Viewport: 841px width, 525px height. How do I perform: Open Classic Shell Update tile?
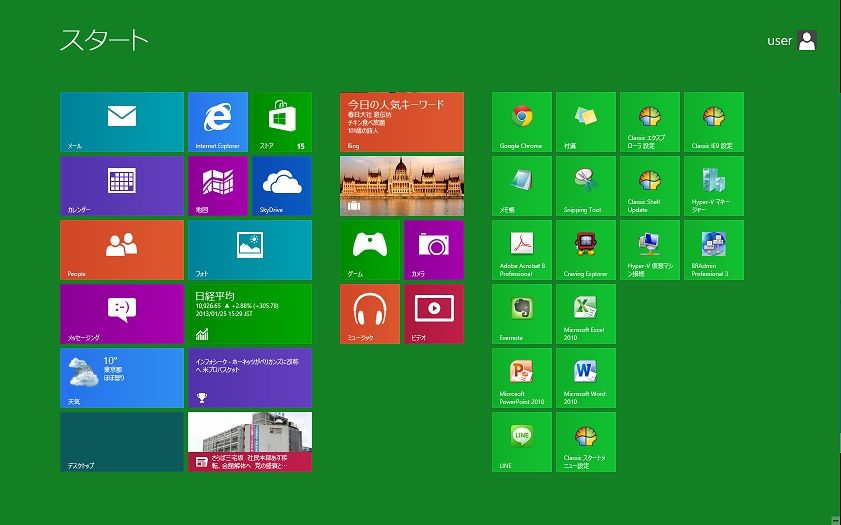click(x=650, y=186)
